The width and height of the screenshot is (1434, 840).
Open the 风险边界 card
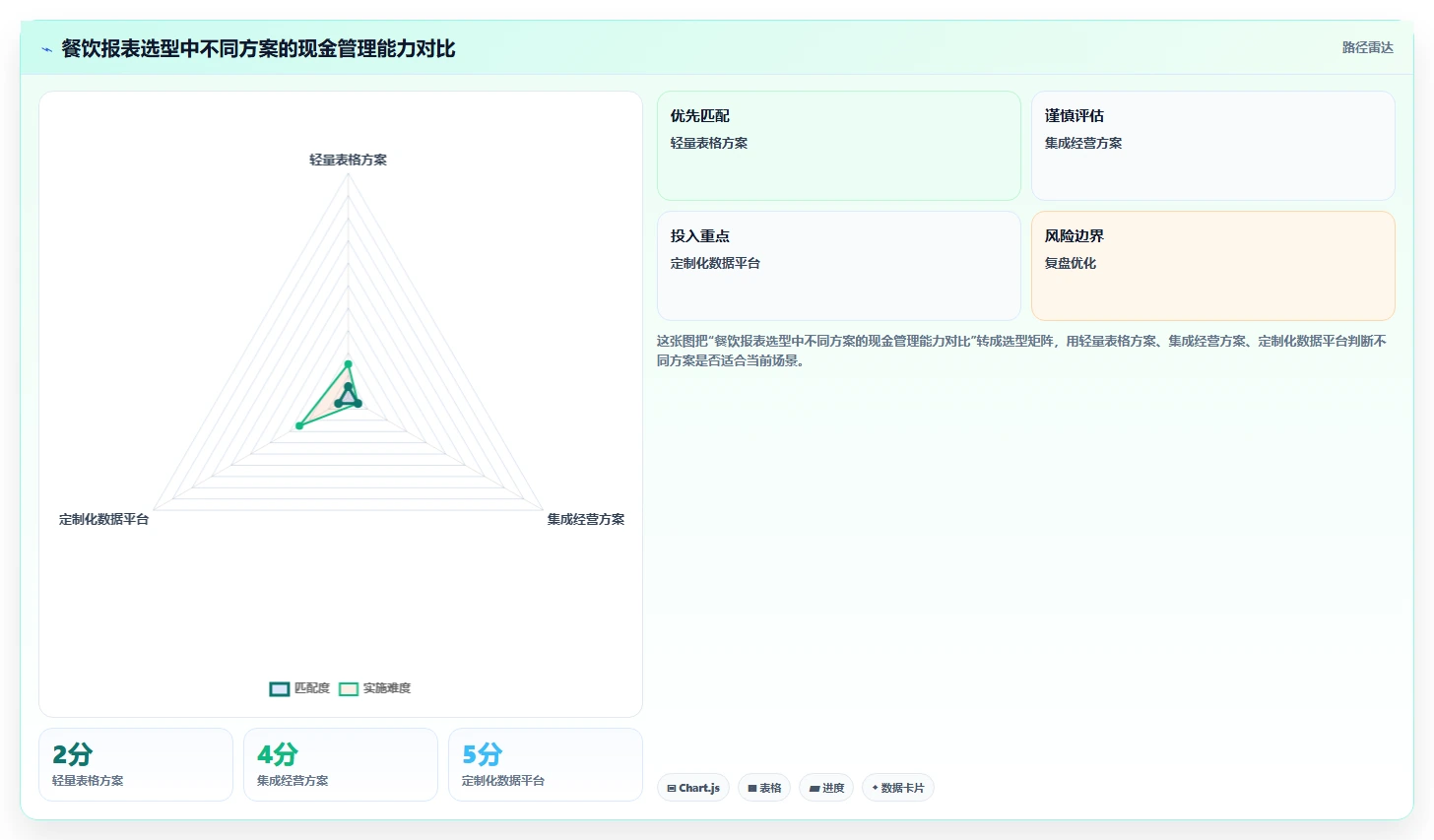pyautogui.click(x=1213, y=266)
